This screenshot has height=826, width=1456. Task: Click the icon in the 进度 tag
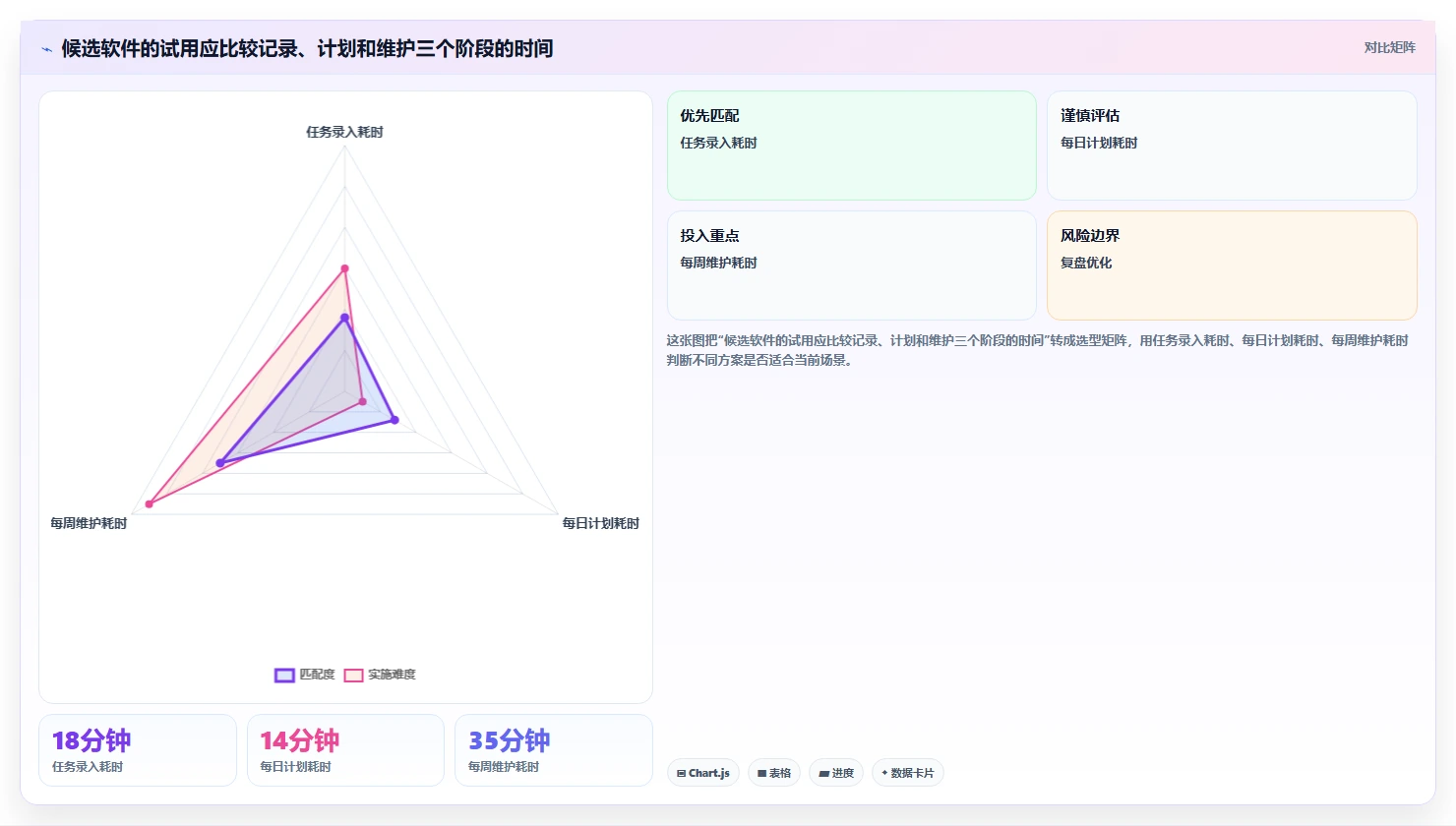pos(823,774)
